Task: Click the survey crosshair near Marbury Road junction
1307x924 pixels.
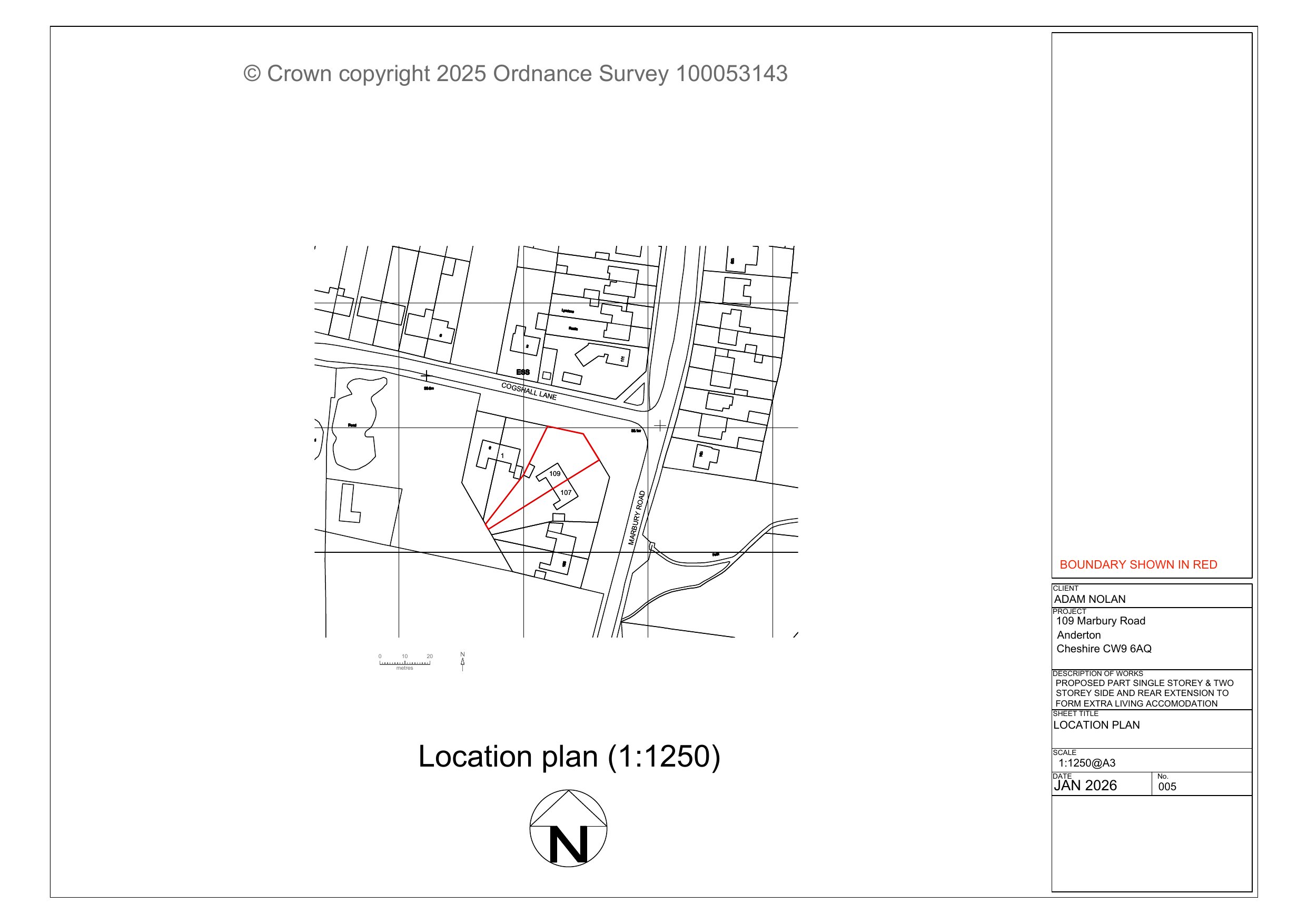Action: pyautogui.click(x=660, y=425)
